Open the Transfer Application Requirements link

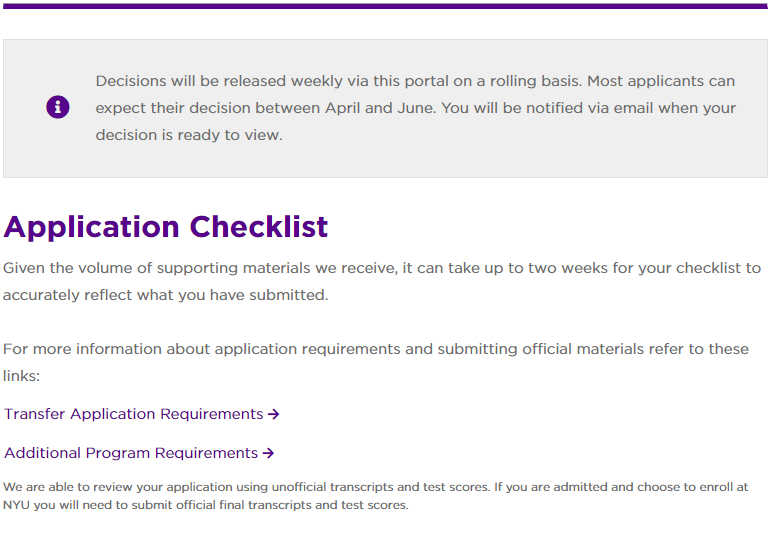[x=134, y=414]
